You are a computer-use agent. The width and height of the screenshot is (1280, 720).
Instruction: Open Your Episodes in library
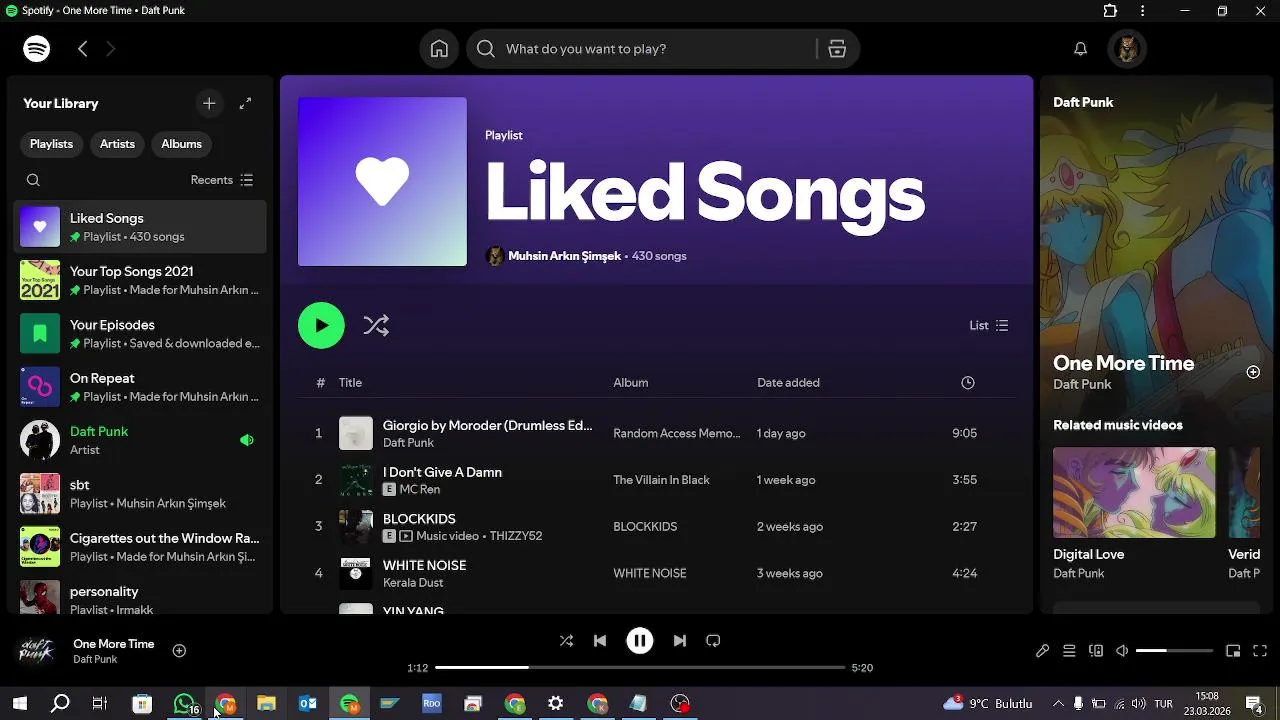(140, 334)
